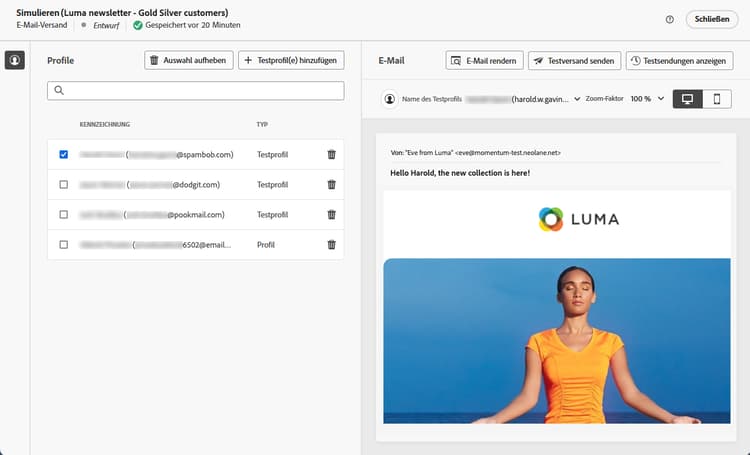Screen dimensions: 750x455
Task: Uncheck the spambob.com profile checkbox
Action: 64,155
